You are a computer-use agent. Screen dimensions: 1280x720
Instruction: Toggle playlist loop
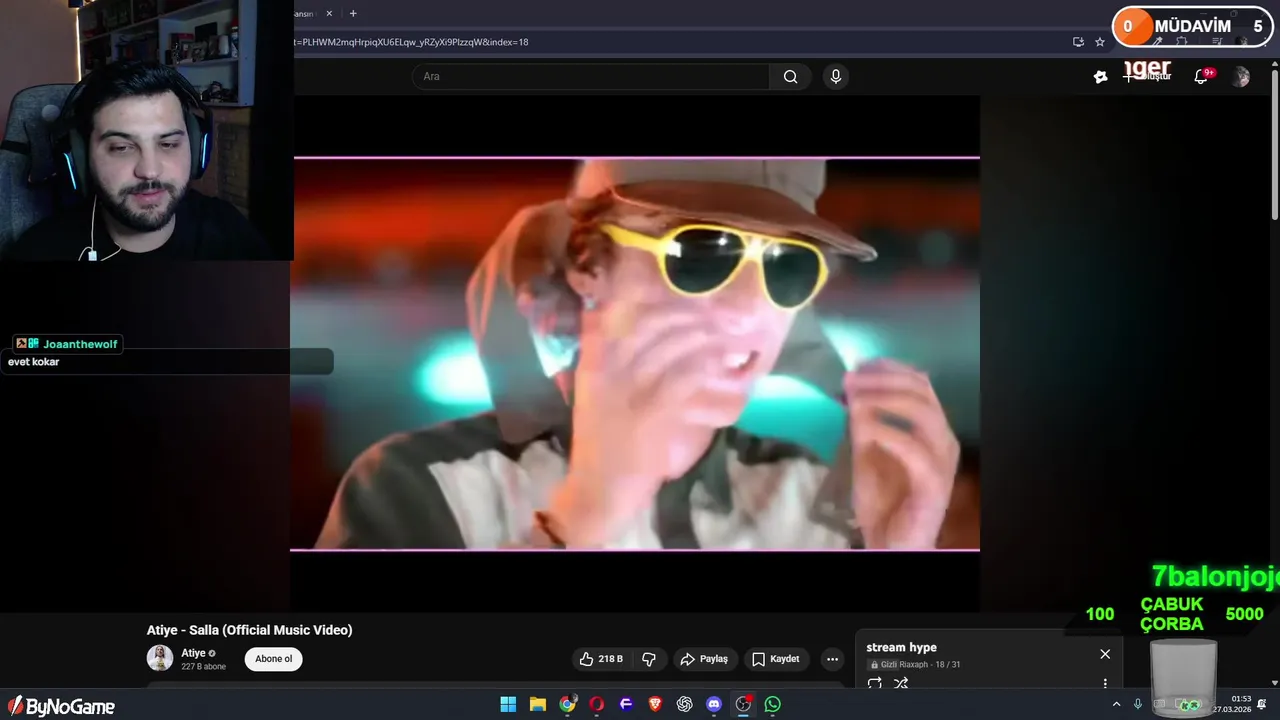click(875, 683)
